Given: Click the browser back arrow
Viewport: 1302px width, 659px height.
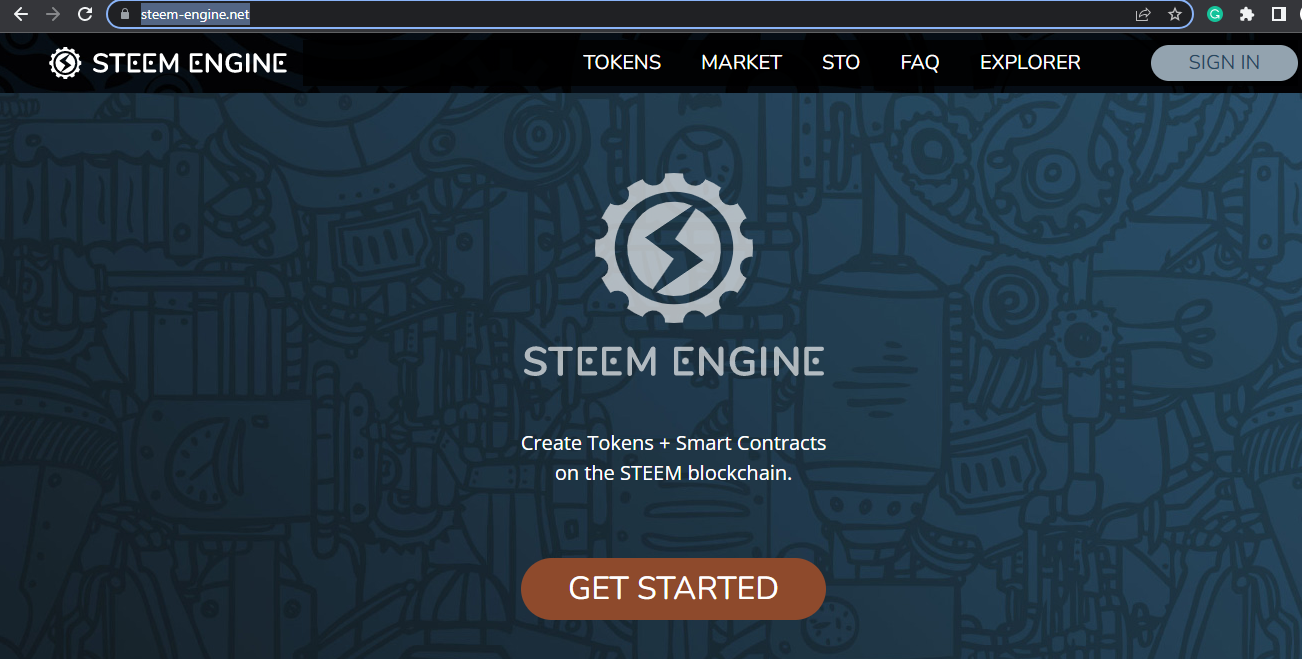Looking at the screenshot, I should click(20, 14).
